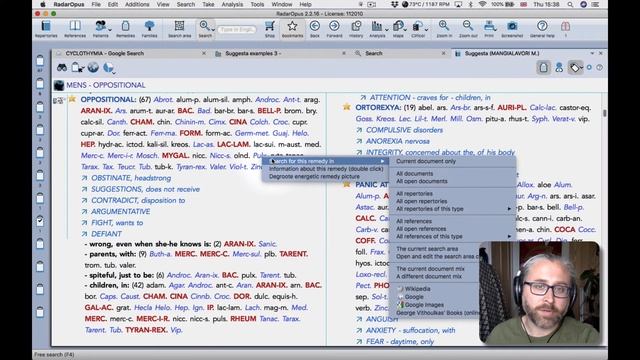Open pie chart icon dropdown arrow
Screen dimensions: 640x360
click(x=113, y=72)
